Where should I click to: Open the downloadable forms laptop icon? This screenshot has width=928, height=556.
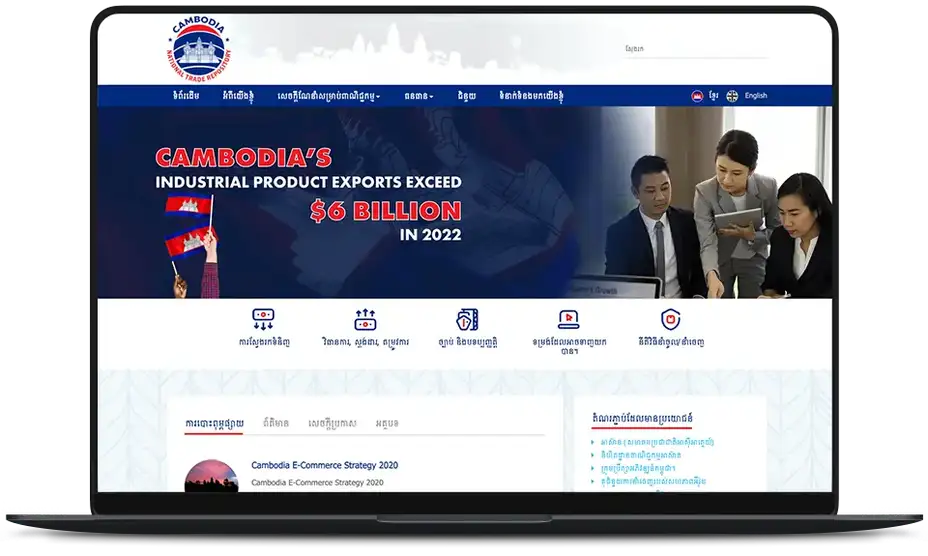click(568, 319)
